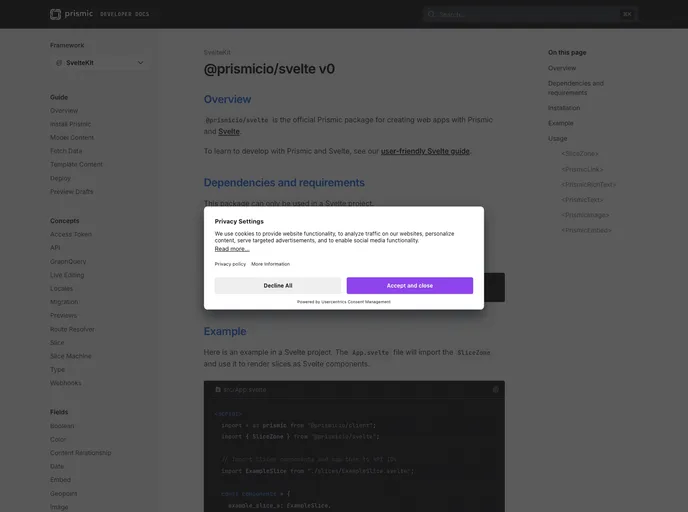Open the Privacy policy link
Image resolution: width=688 pixels, height=512 pixels.
pos(230,264)
